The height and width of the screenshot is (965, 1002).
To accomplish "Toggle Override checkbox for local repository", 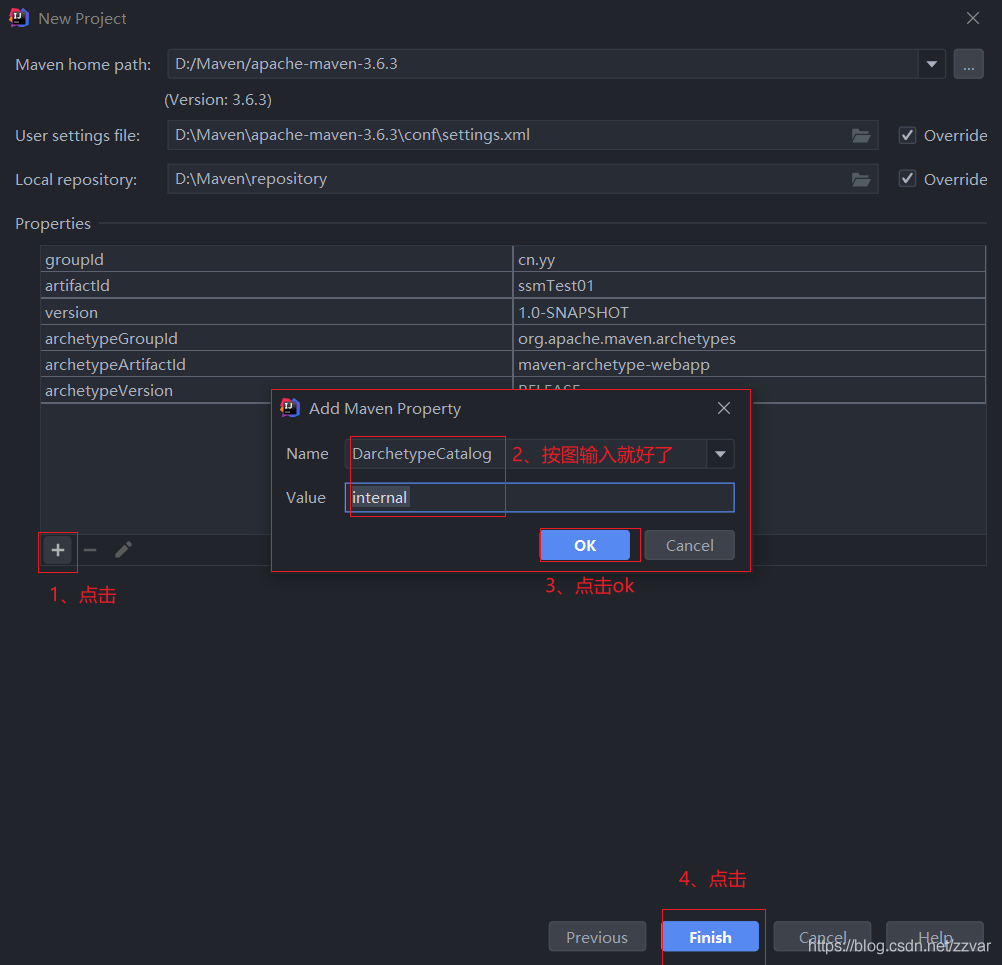I will point(907,179).
